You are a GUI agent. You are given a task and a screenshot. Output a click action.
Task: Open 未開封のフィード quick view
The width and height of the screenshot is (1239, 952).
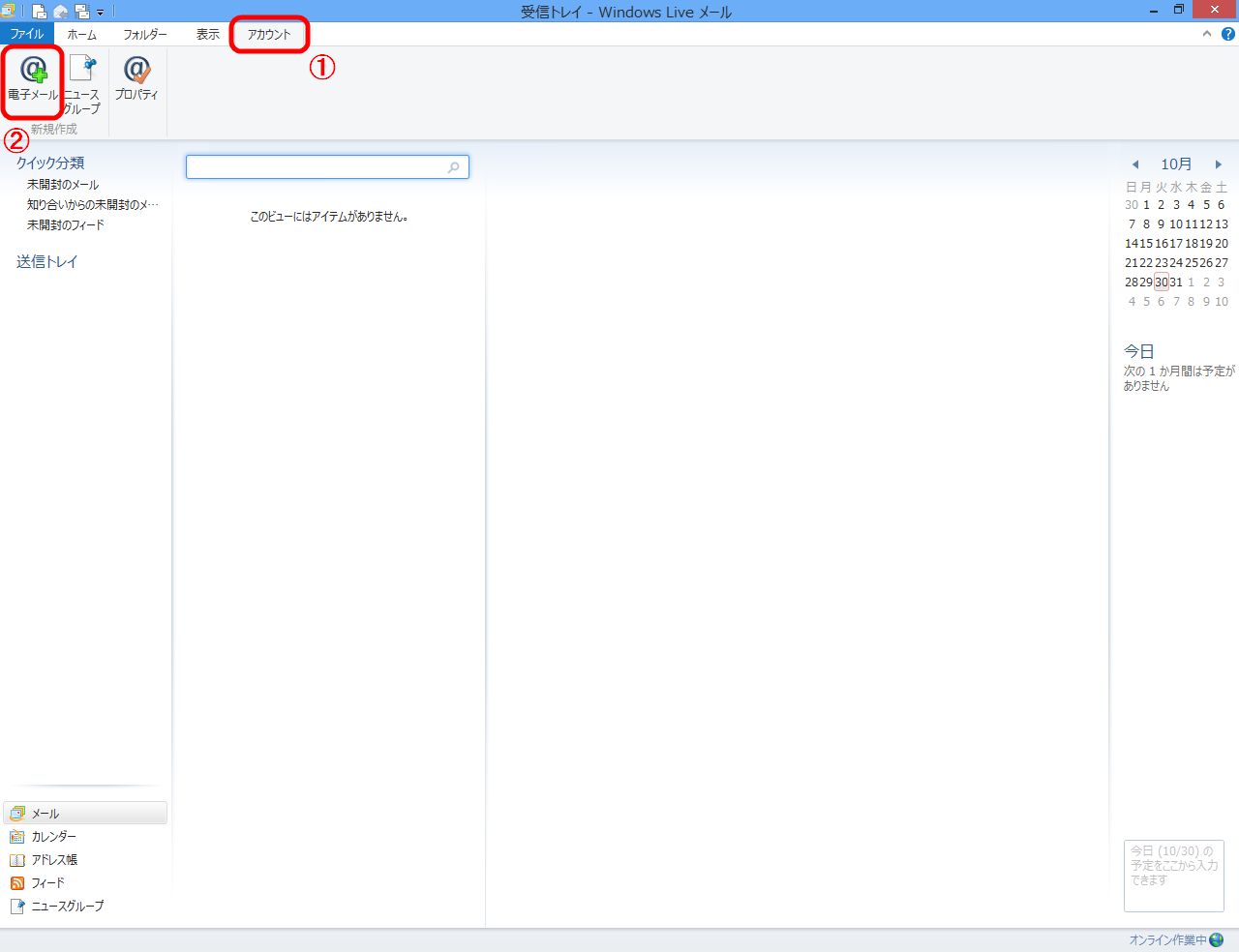(x=66, y=224)
